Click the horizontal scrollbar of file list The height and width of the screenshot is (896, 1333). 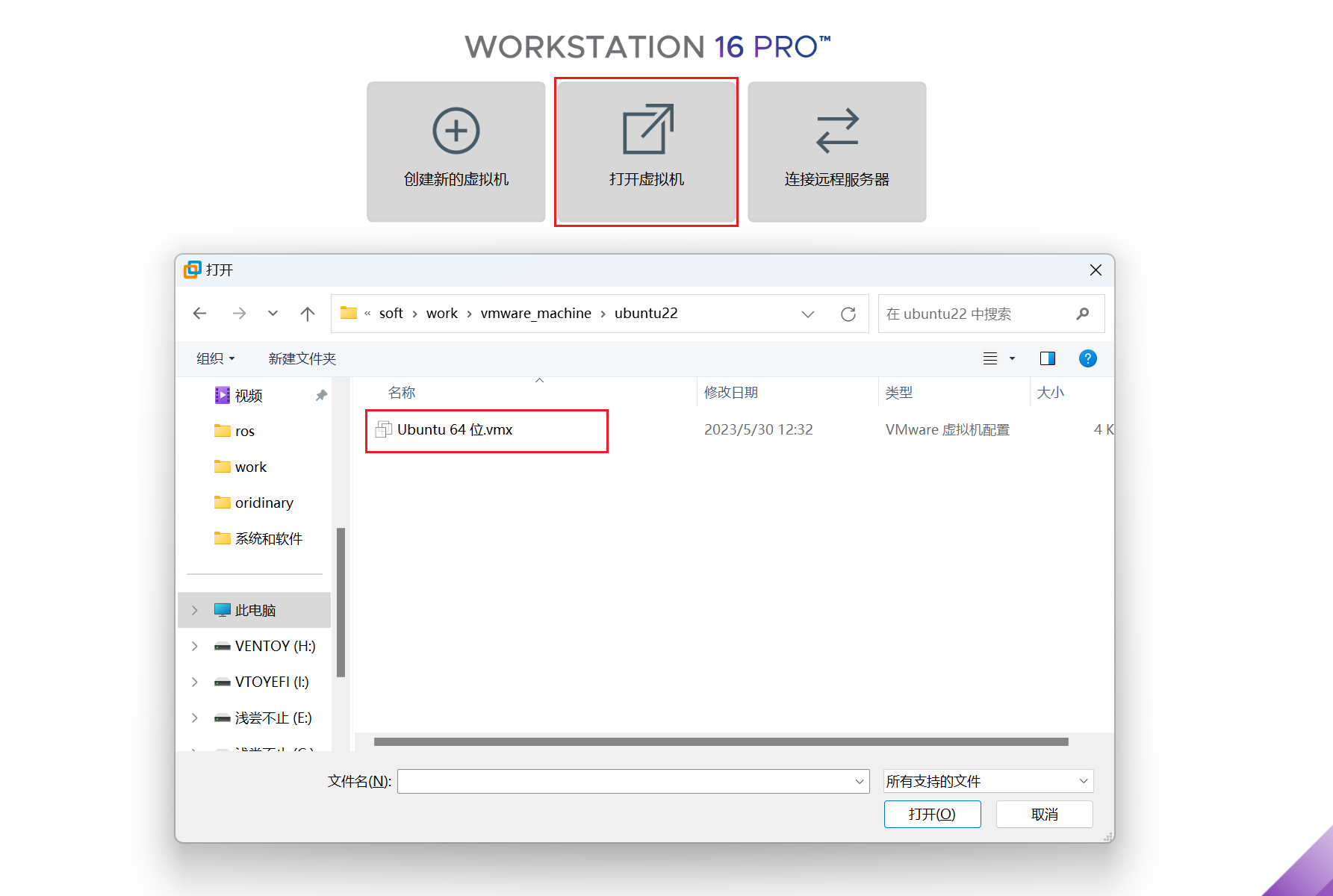click(721, 742)
